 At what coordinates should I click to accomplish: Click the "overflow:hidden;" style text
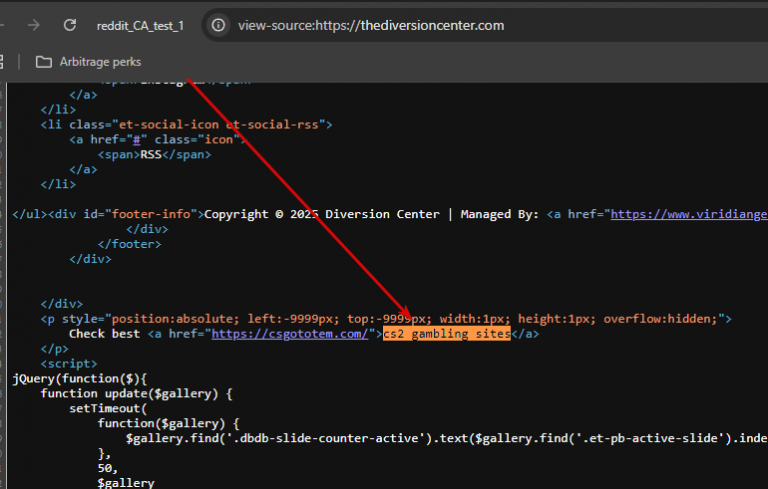[660, 319]
